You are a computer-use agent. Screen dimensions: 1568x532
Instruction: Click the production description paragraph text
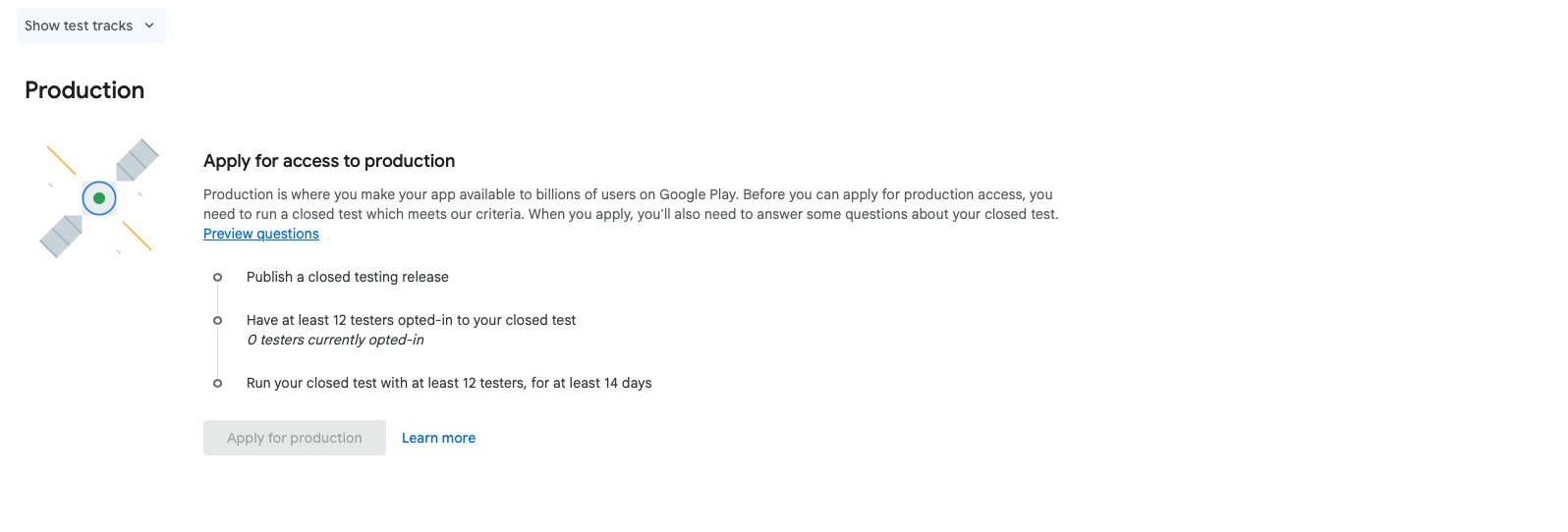[631, 204]
